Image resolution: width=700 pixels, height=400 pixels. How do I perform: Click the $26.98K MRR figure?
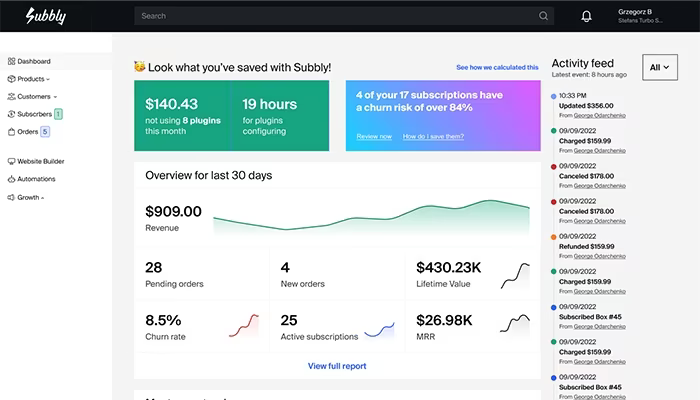444,321
